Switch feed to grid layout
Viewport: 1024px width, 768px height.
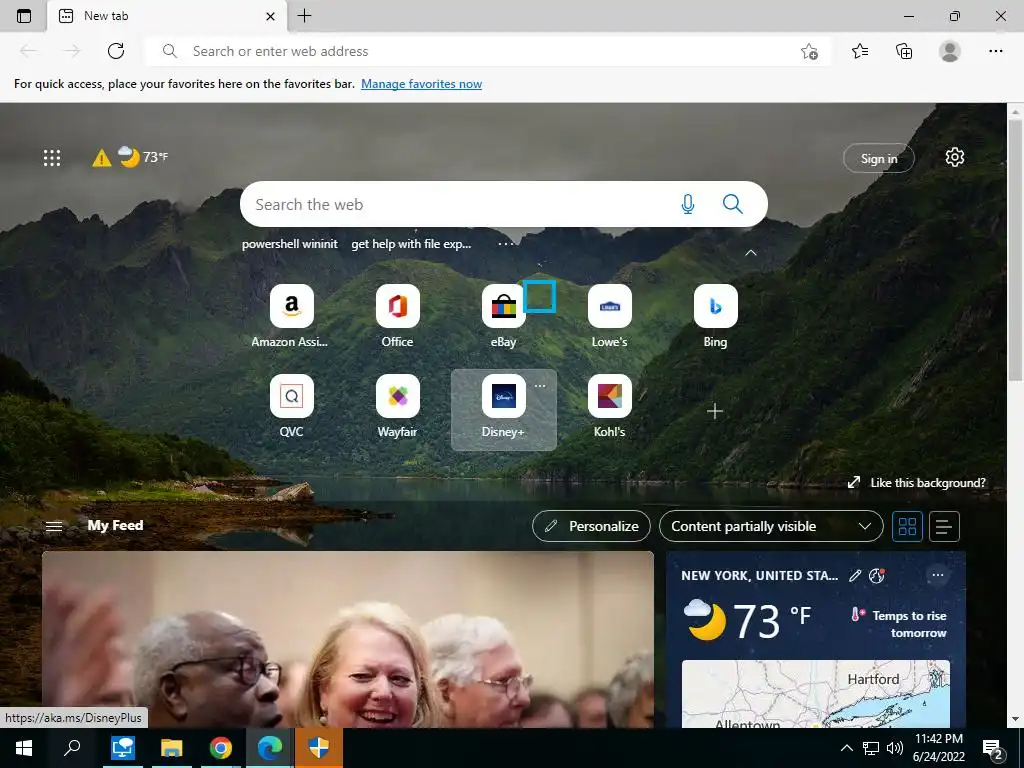point(908,526)
